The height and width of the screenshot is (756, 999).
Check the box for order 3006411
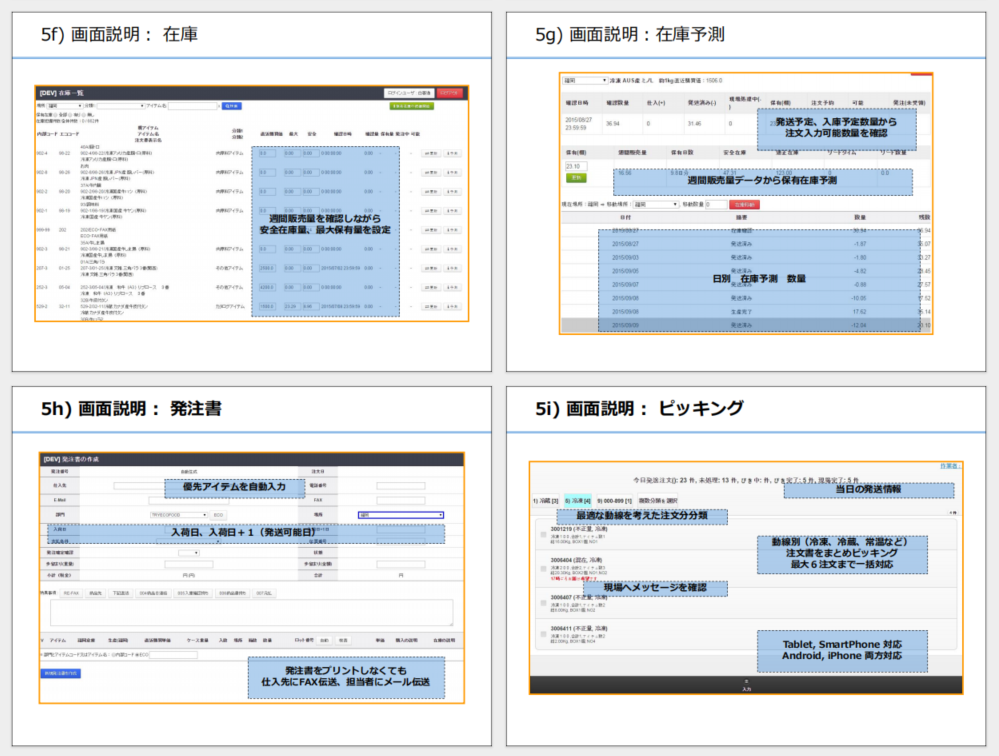[543, 634]
